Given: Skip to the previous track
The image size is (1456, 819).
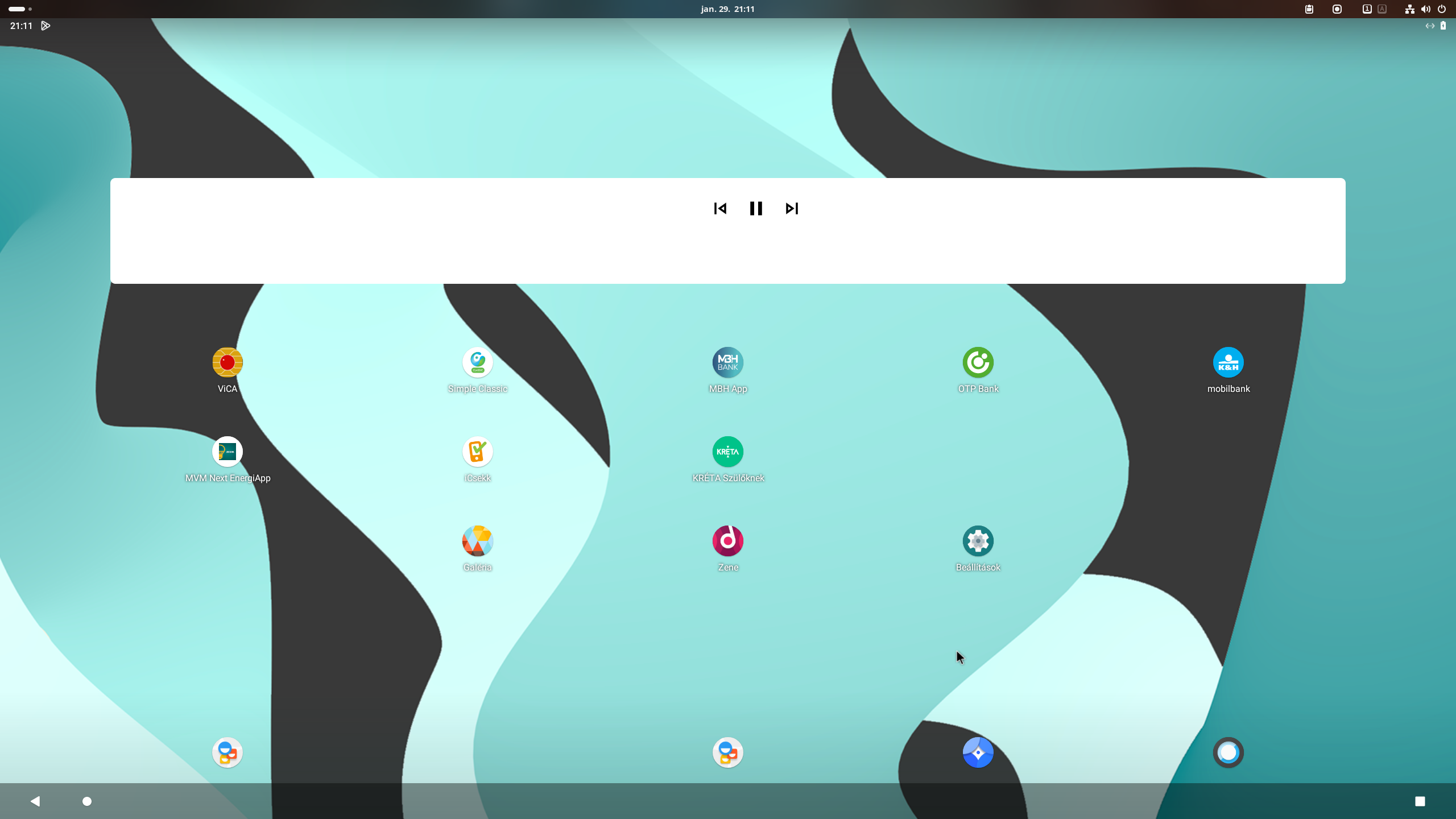Looking at the screenshot, I should [x=720, y=209].
